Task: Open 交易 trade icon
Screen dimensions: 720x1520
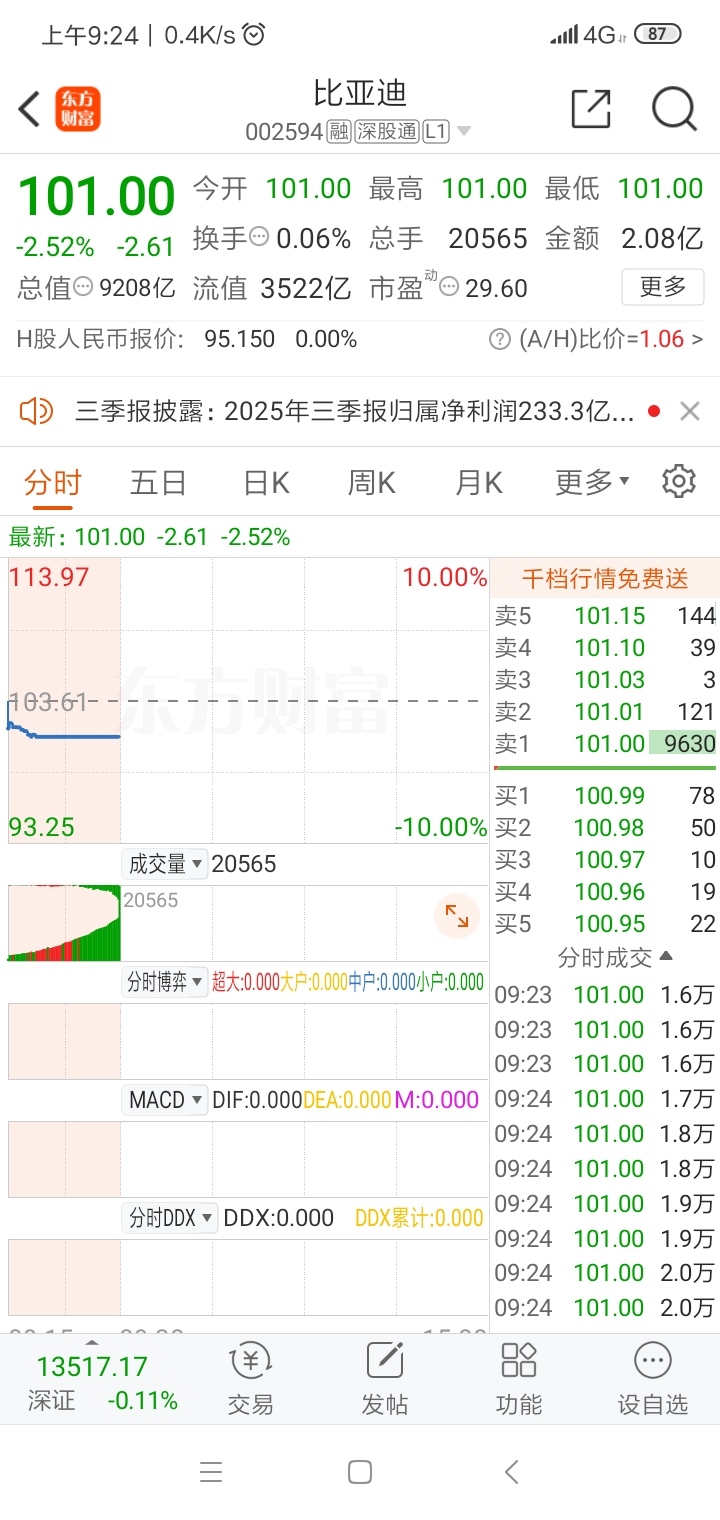Action: click(250, 1379)
